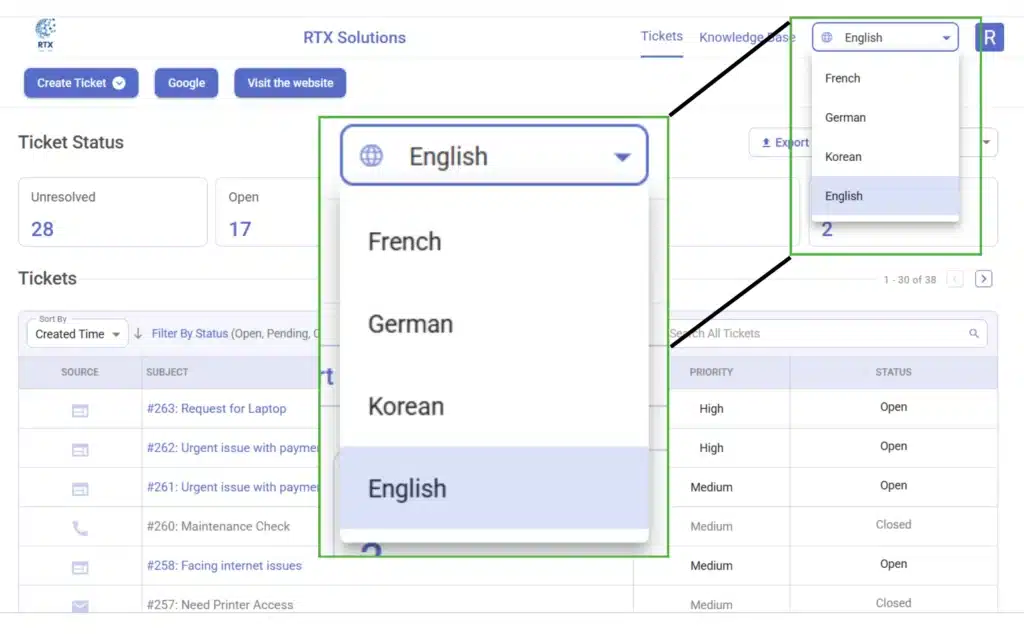Expand the Sort By Created Time dropdown

(x=77, y=334)
